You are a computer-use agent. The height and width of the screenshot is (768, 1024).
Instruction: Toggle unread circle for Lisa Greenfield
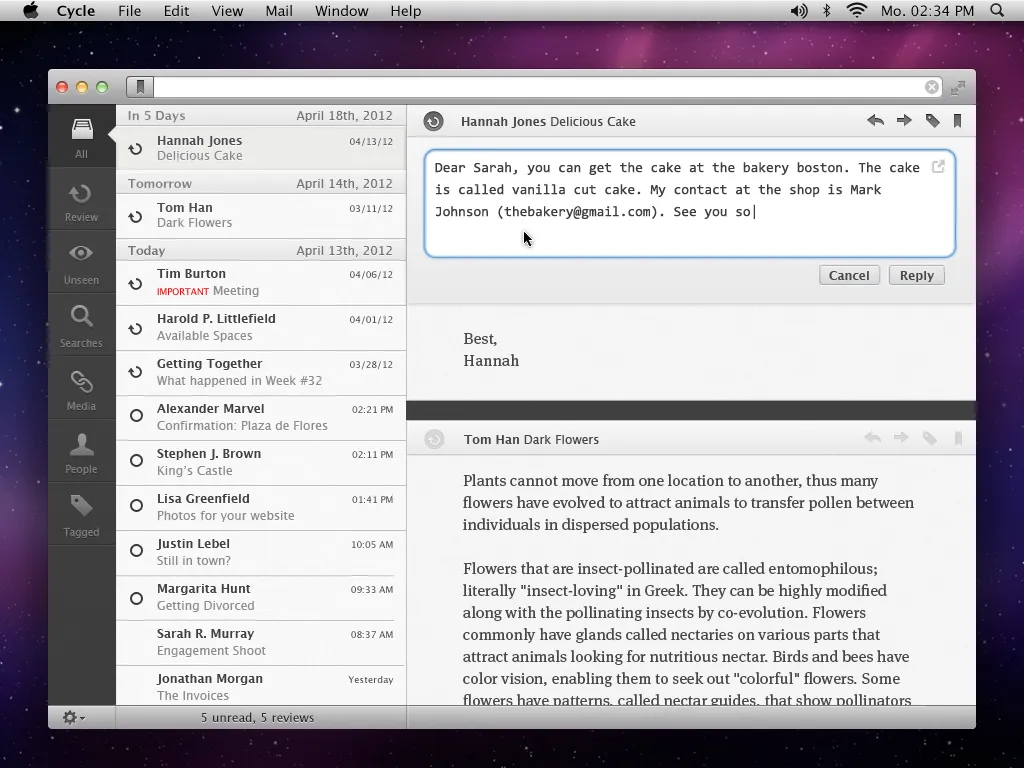coord(136,506)
